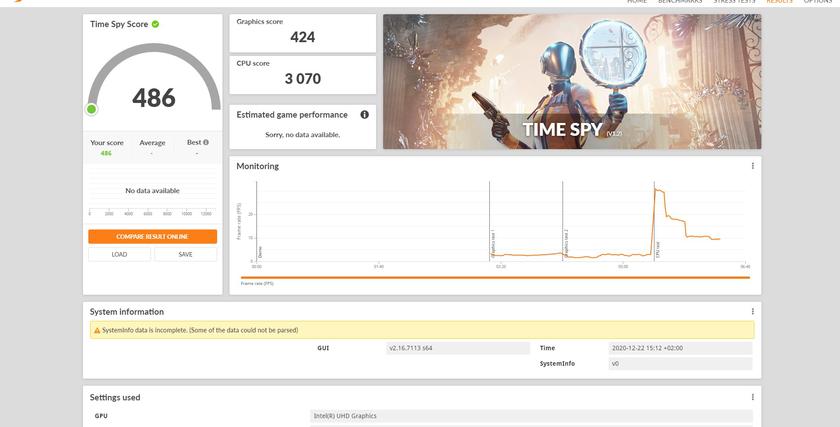Screen dimensions: 840x427
Task: Click the Compare Result Online button
Action: click(x=152, y=237)
